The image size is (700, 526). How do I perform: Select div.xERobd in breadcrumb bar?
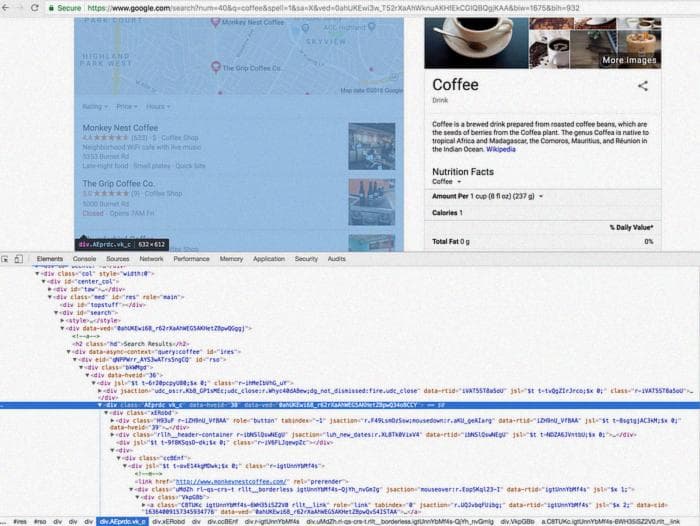(x=168, y=522)
